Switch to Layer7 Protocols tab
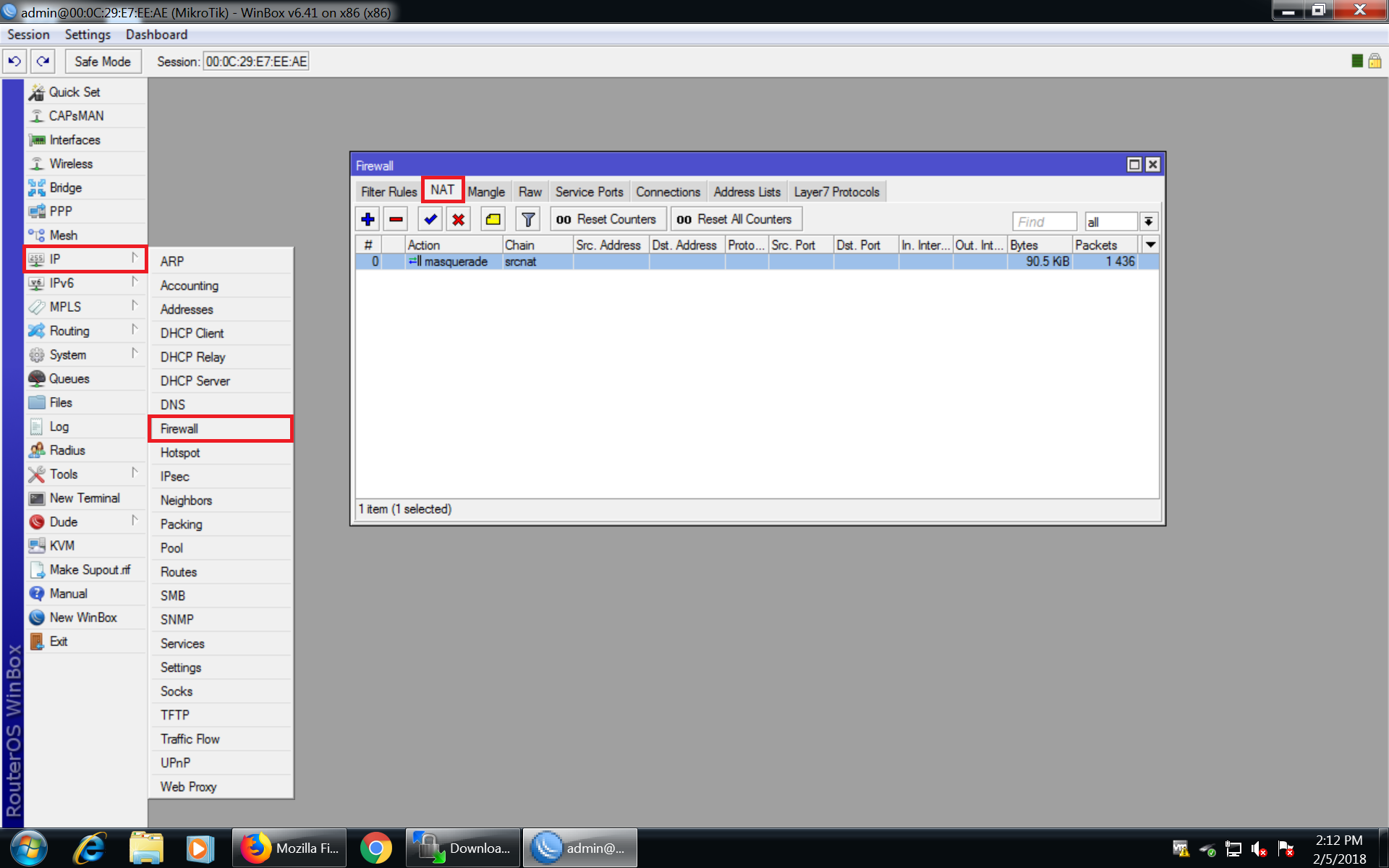 coord(836,192)
